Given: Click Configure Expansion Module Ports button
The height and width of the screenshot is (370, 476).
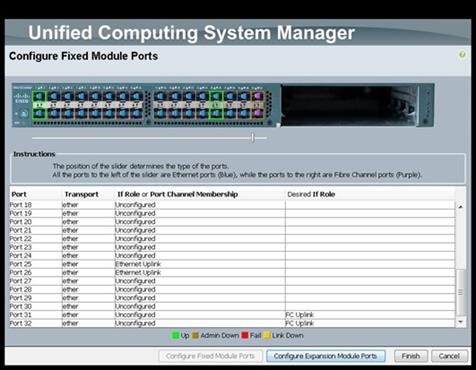Looking at the screenshot, I should (x=326, y=356).
